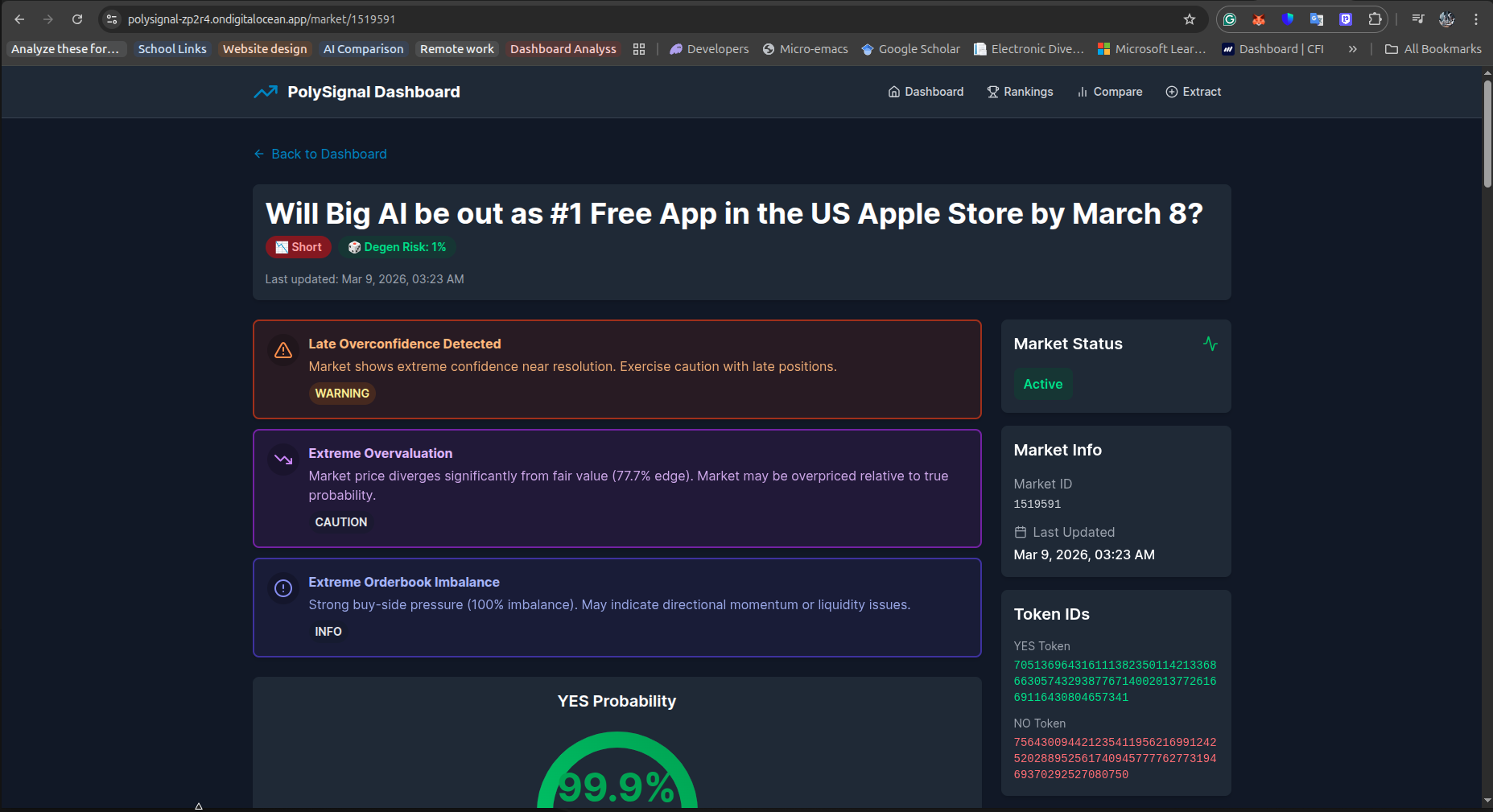The image size is (1493, 812).
Task: Click the Late Overconfidence warning triangle icon
Action: point(283,350)
